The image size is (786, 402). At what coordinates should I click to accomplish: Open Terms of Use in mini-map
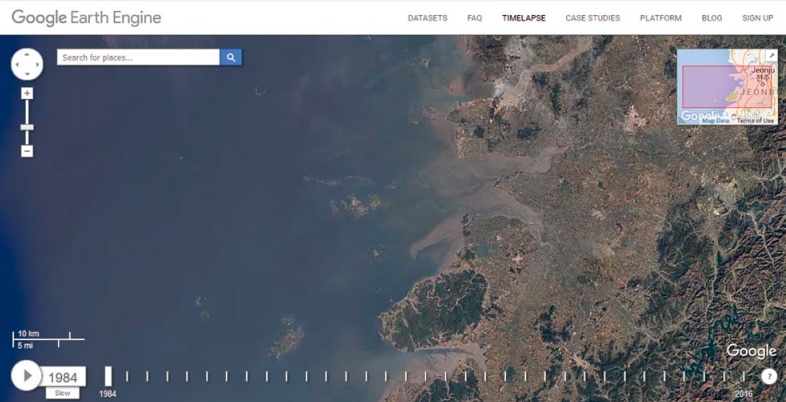pyautogui.click(x=755, y=121)
